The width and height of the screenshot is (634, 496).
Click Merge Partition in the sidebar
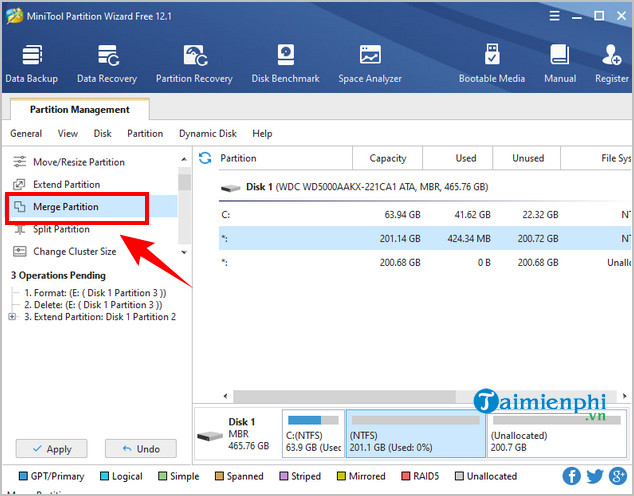[x=66, y=207]
